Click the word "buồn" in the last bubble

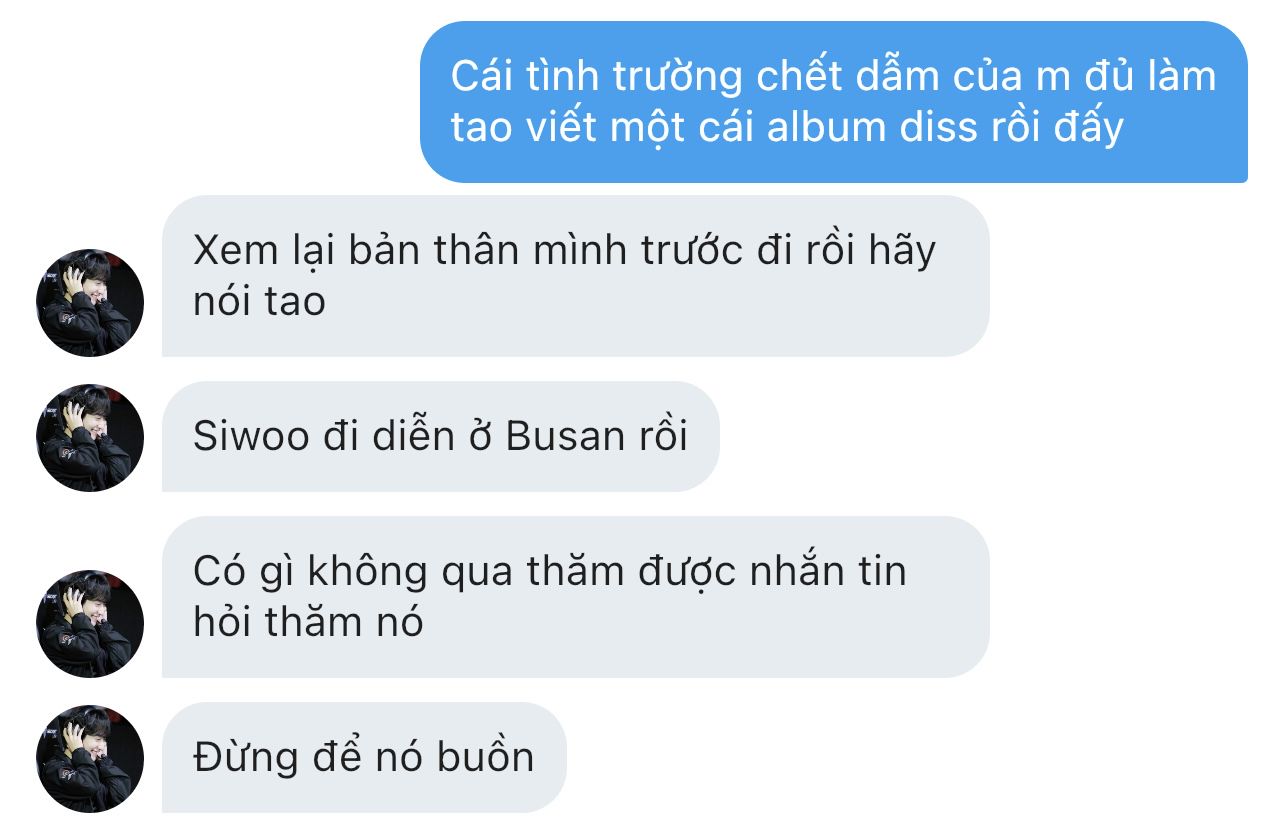[485, 757]
